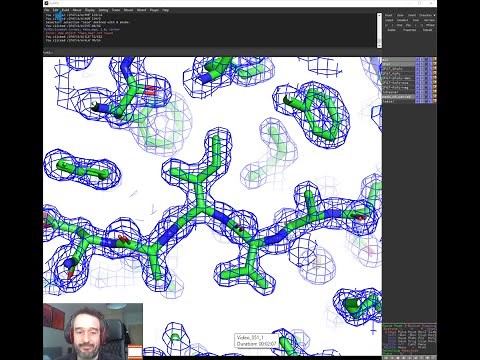The image size is (480, 360).
Task: Open the Edit menu
Action: pyautogui.click(x=55, y=10)
